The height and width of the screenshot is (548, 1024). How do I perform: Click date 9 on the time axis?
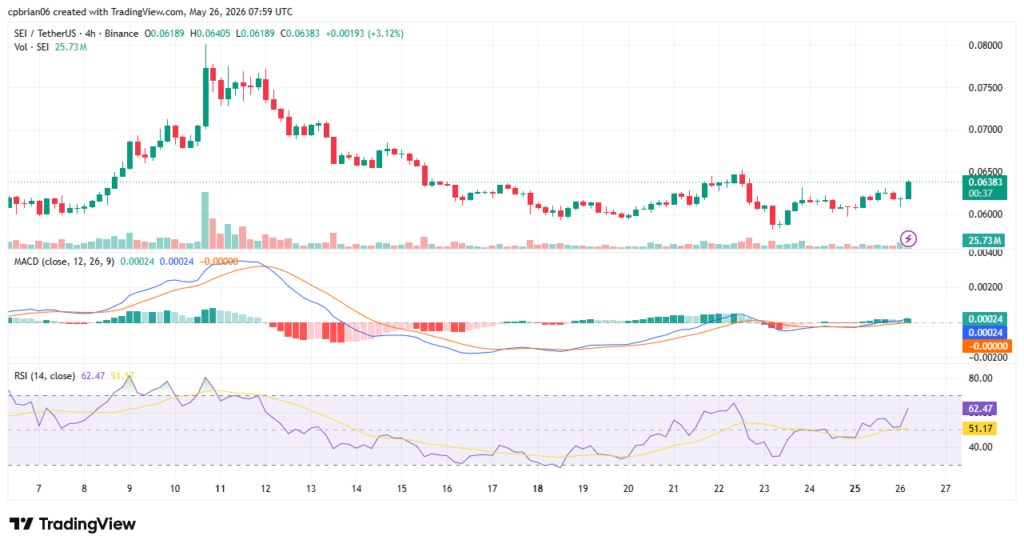coord(129,488)
